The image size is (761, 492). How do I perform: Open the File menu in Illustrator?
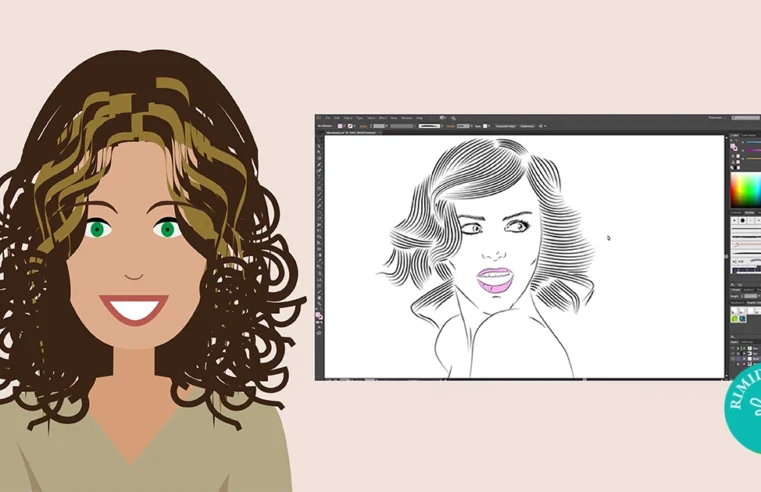(328, 118)
